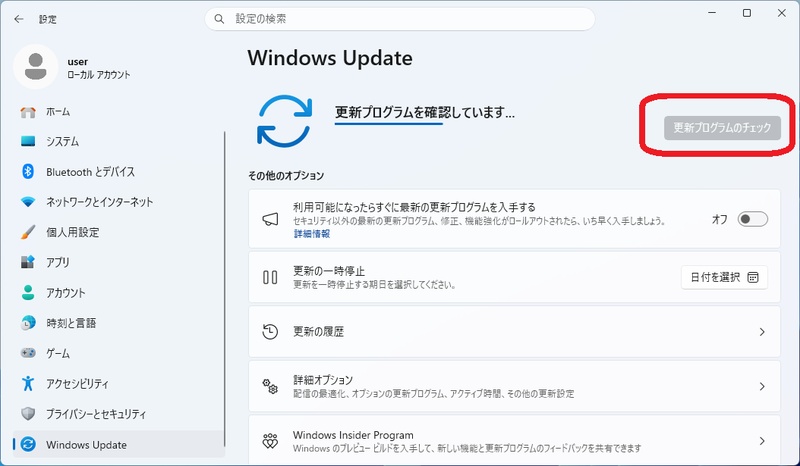Select Windows Update in the sidebar

(118, 444)
